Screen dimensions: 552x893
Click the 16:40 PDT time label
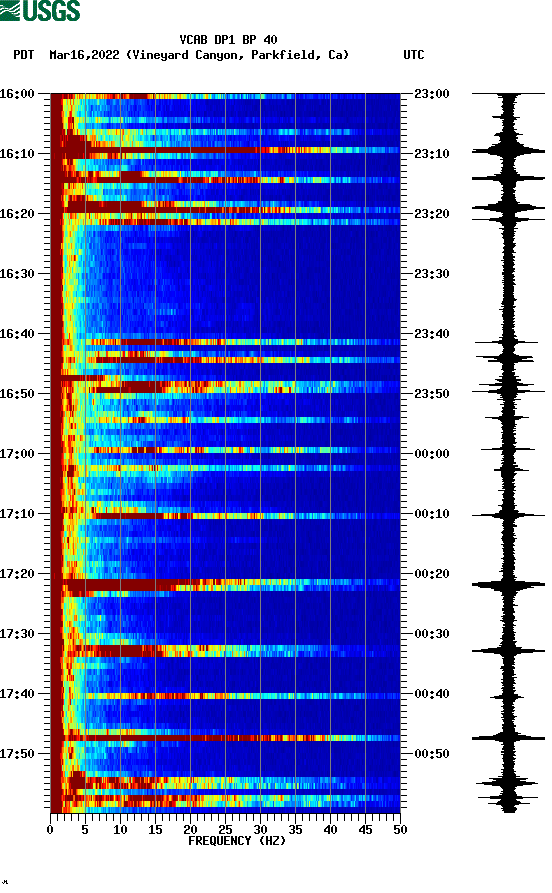[x=17, y=334]
